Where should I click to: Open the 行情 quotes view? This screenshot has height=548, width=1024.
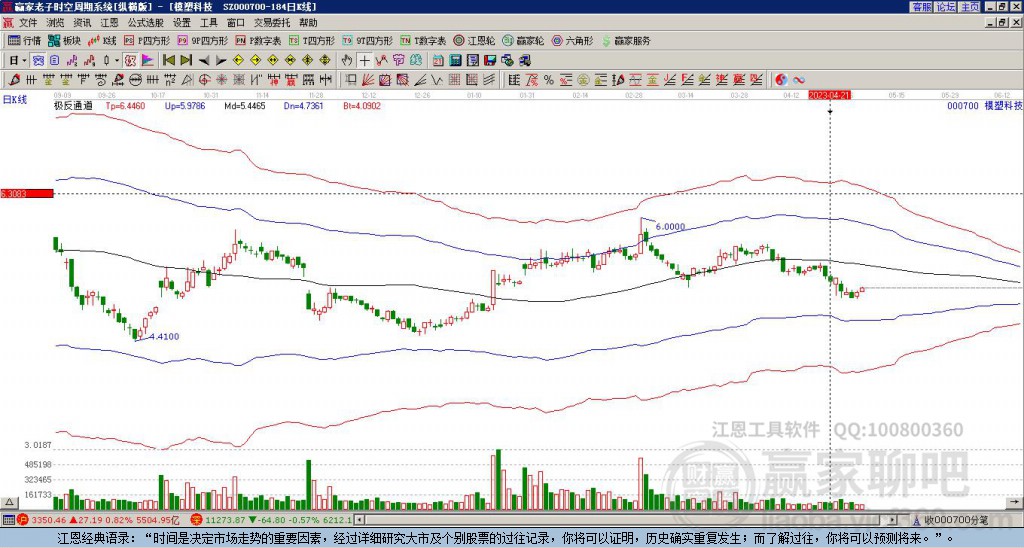24,40
